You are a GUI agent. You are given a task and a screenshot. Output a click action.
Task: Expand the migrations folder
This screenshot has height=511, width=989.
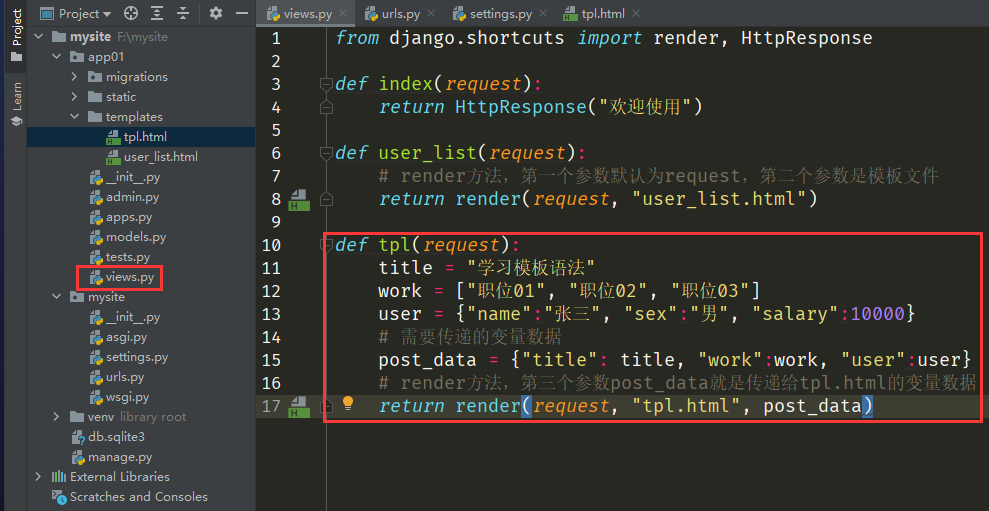coord(75,77)
